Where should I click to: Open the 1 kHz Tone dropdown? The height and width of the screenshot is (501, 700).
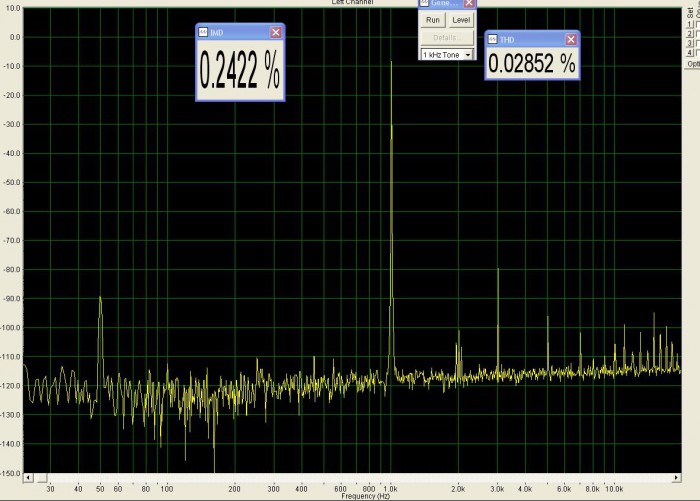(467, 54)
